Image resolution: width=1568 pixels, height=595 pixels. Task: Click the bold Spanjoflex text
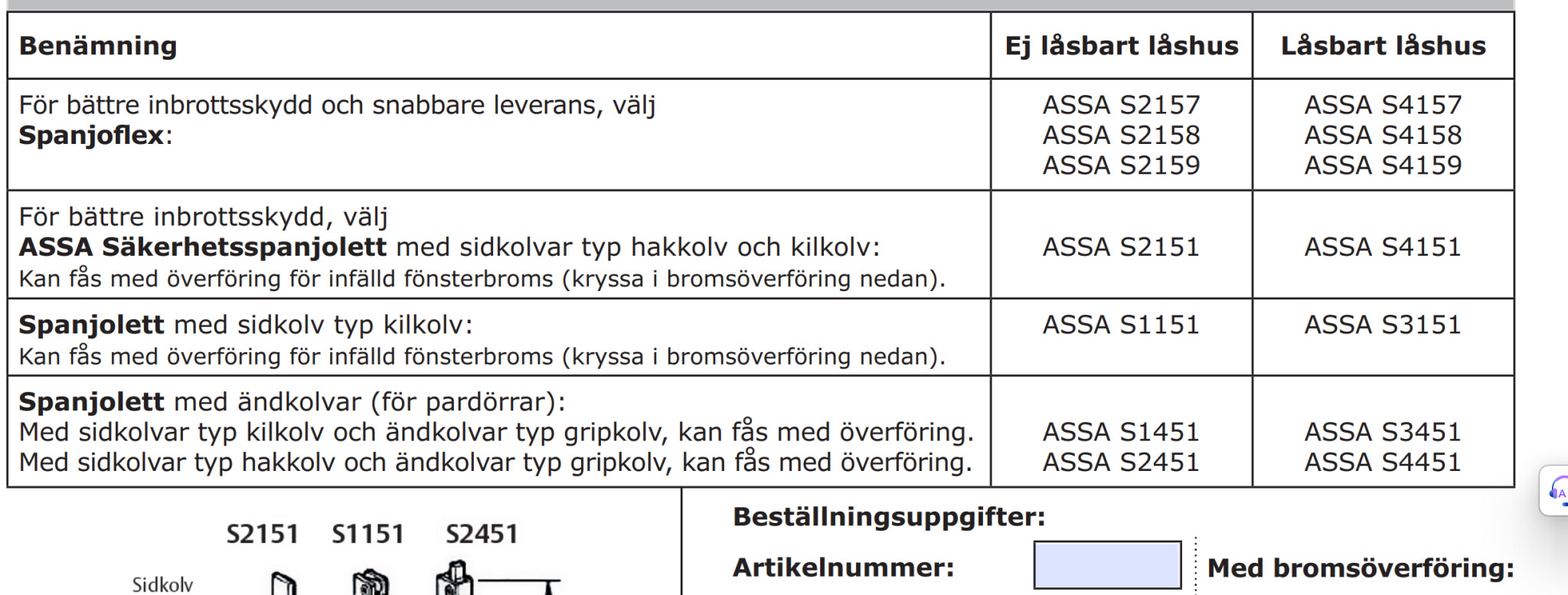point(91,136)
